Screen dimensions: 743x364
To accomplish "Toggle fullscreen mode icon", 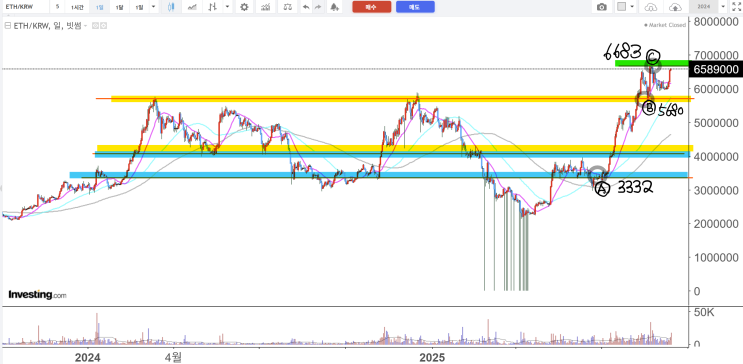I will pyautogui.click(x=736, y=7).
